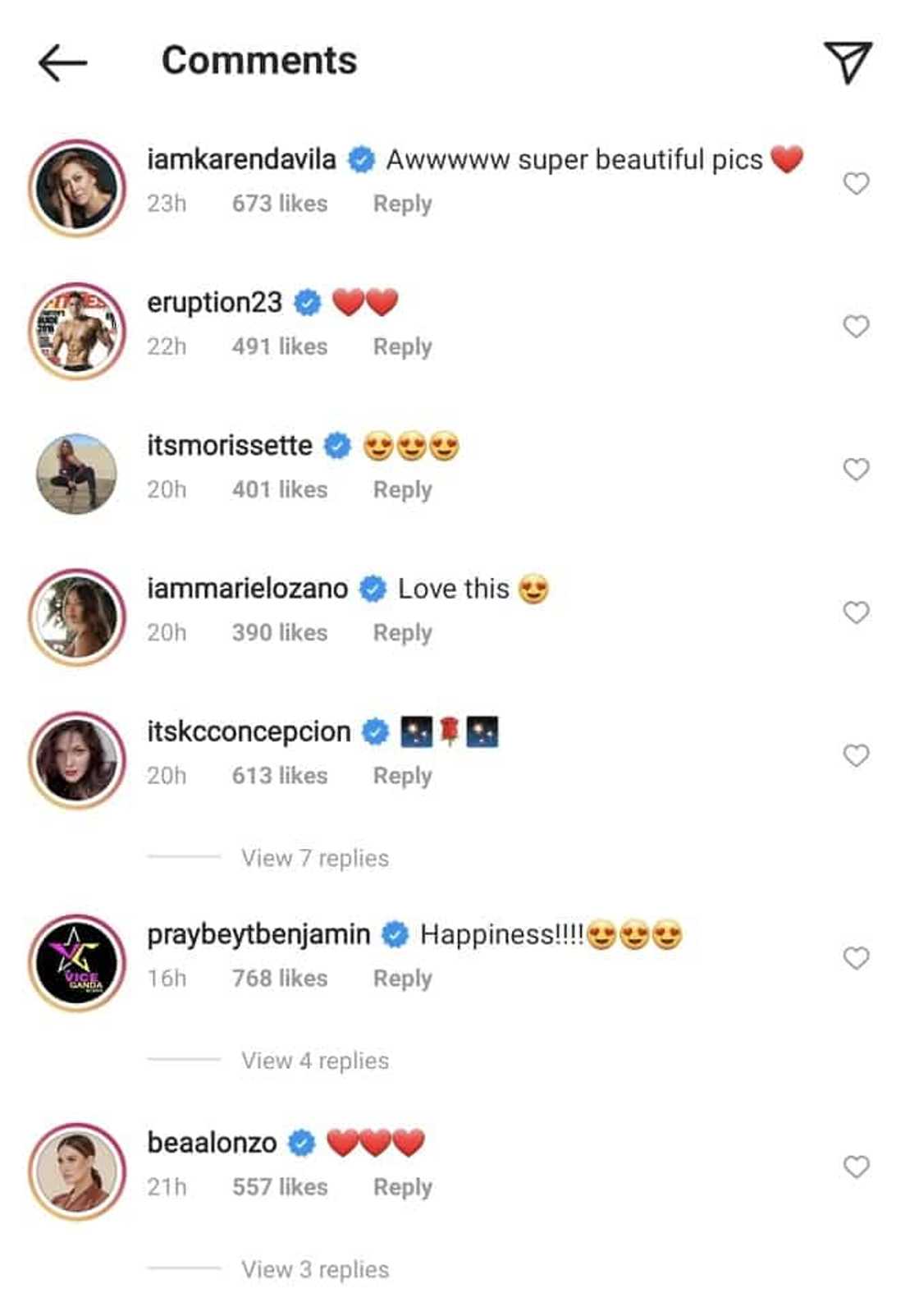Open itsmorissette username link
The height and width of the screenshot is (1316, 919).
pyautogui.click(x=230, y=446)
